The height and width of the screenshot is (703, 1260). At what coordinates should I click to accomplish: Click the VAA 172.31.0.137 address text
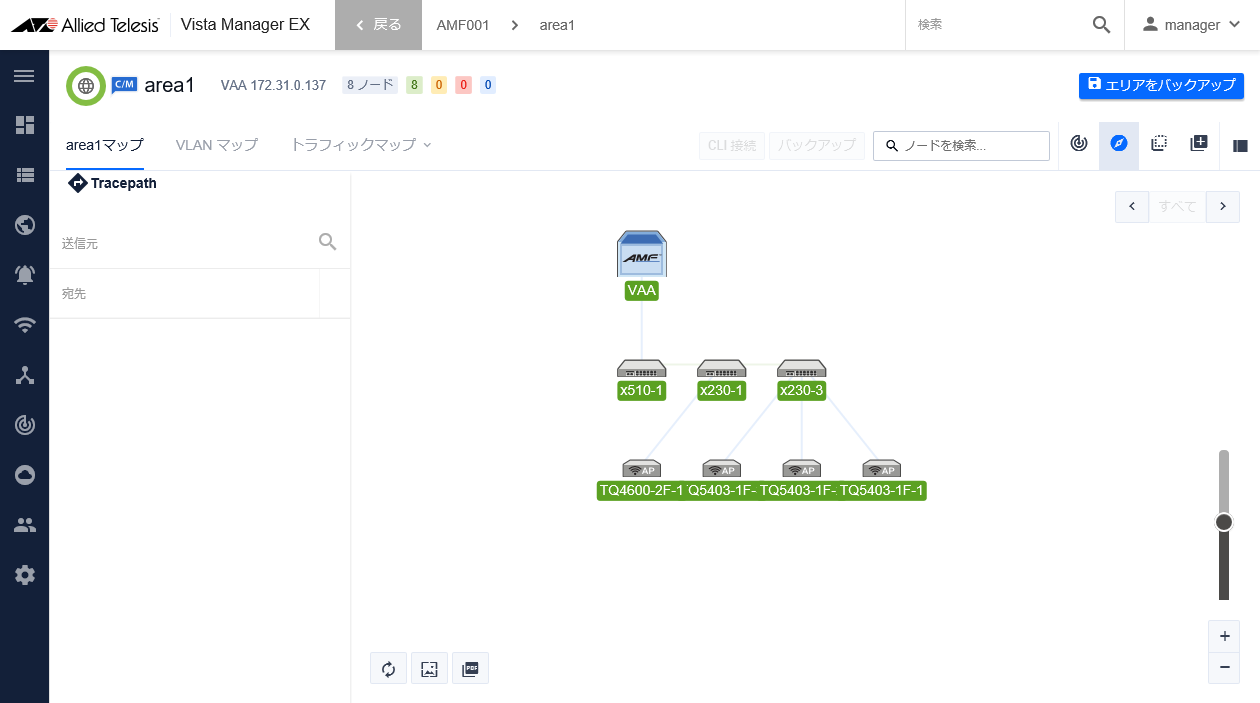(273, 85)
